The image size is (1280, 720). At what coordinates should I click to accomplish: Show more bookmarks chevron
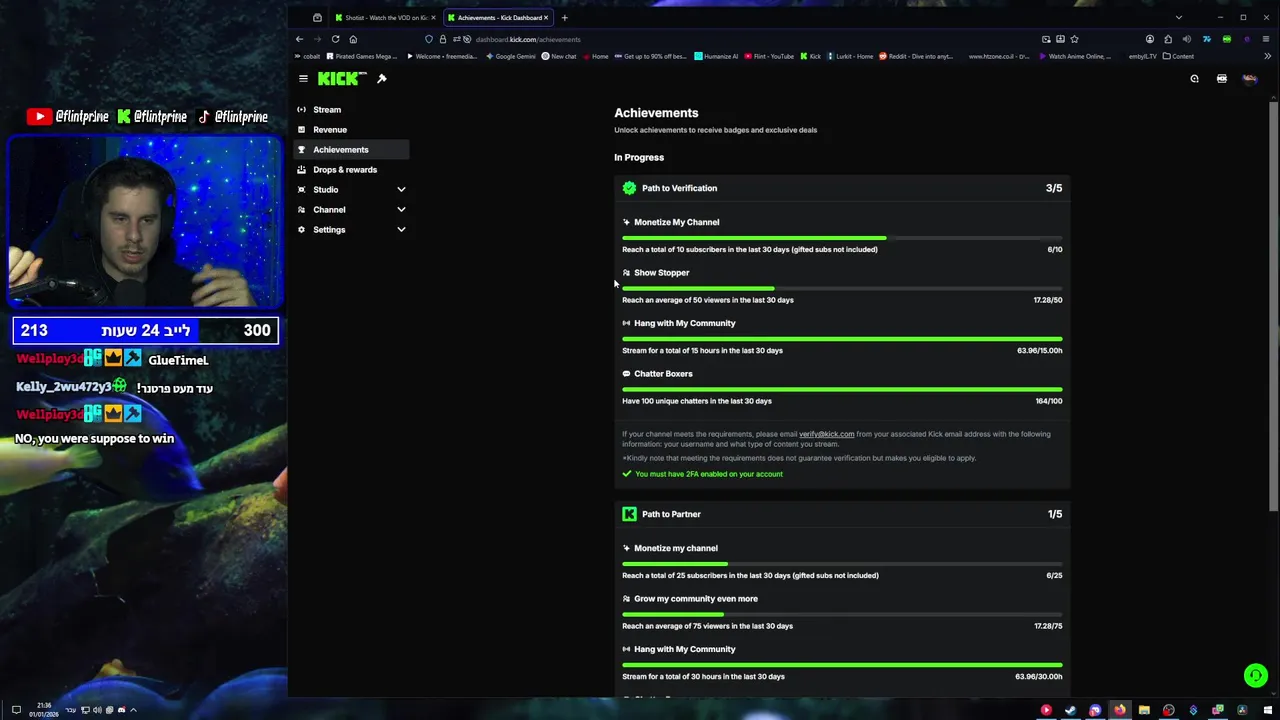(x=1267, y=56)
